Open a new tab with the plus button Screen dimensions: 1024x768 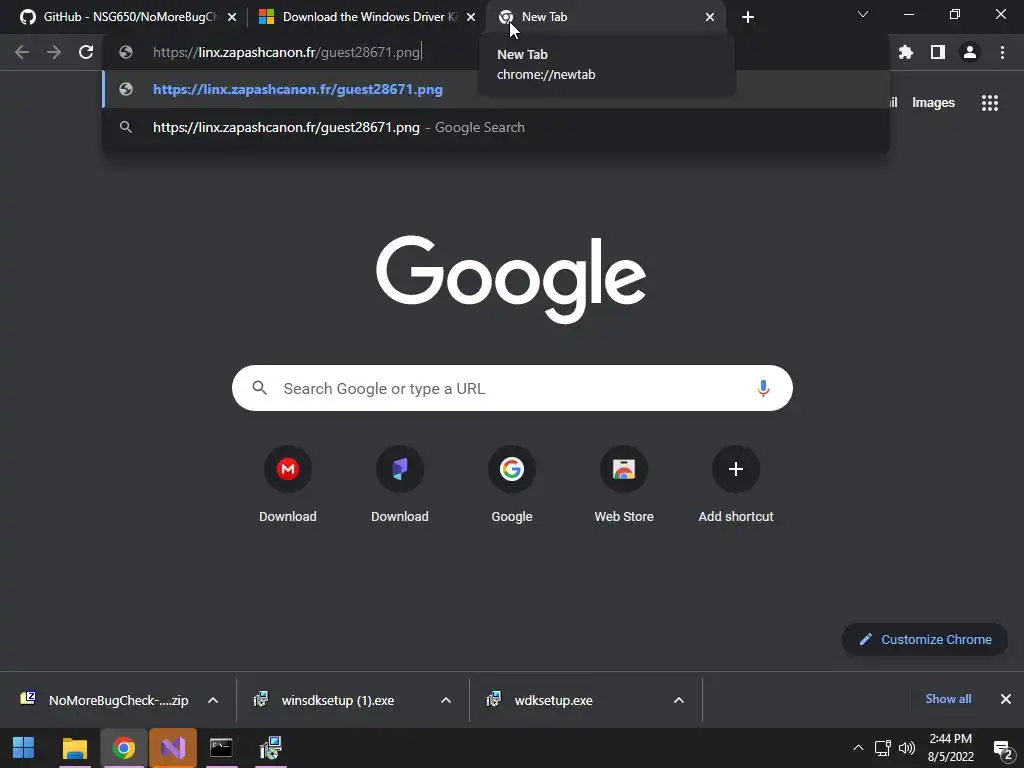point(748,17)
